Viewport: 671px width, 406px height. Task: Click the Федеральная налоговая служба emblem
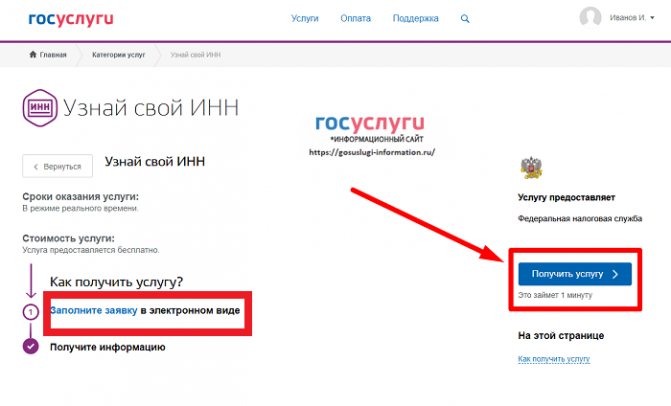(x=531, y=168)
